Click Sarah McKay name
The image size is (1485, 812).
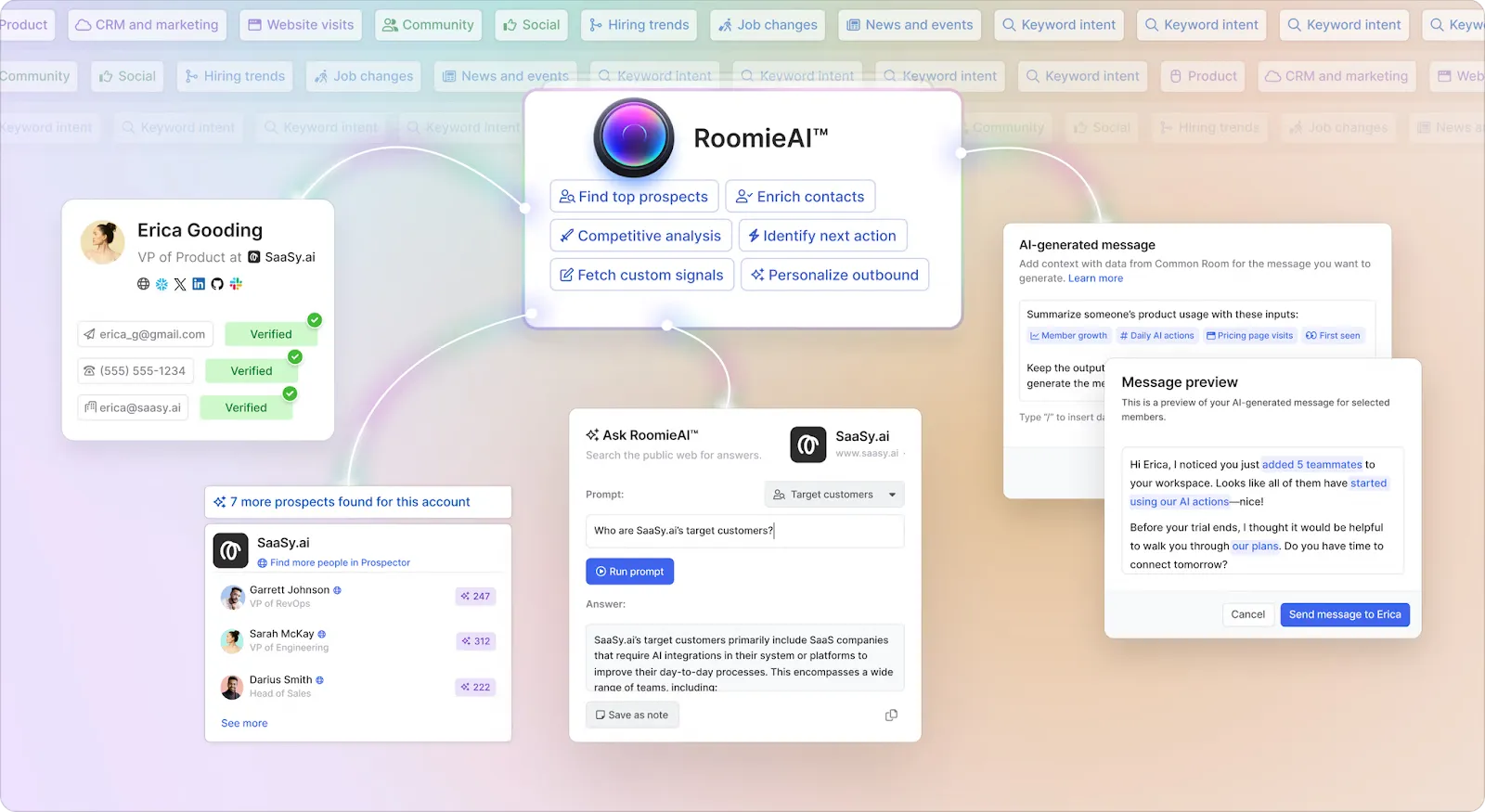(282, 634)
